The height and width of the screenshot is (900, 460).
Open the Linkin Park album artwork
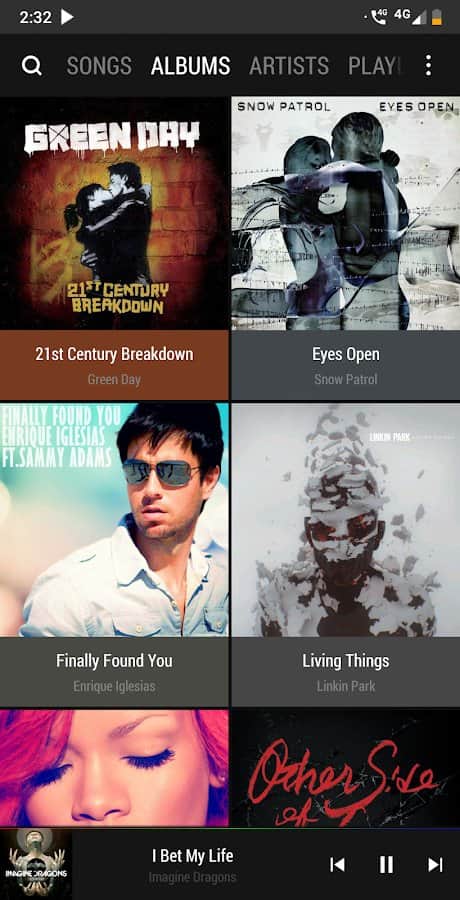346,519
